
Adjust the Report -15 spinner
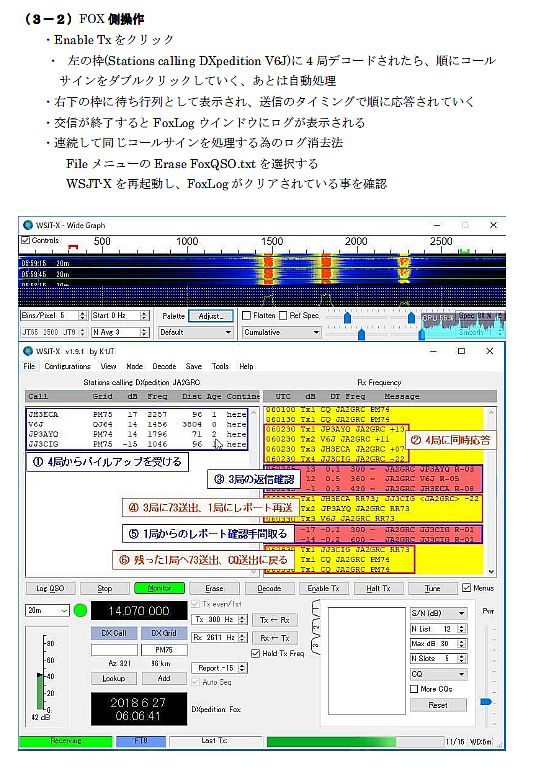(x=219, y=668)
